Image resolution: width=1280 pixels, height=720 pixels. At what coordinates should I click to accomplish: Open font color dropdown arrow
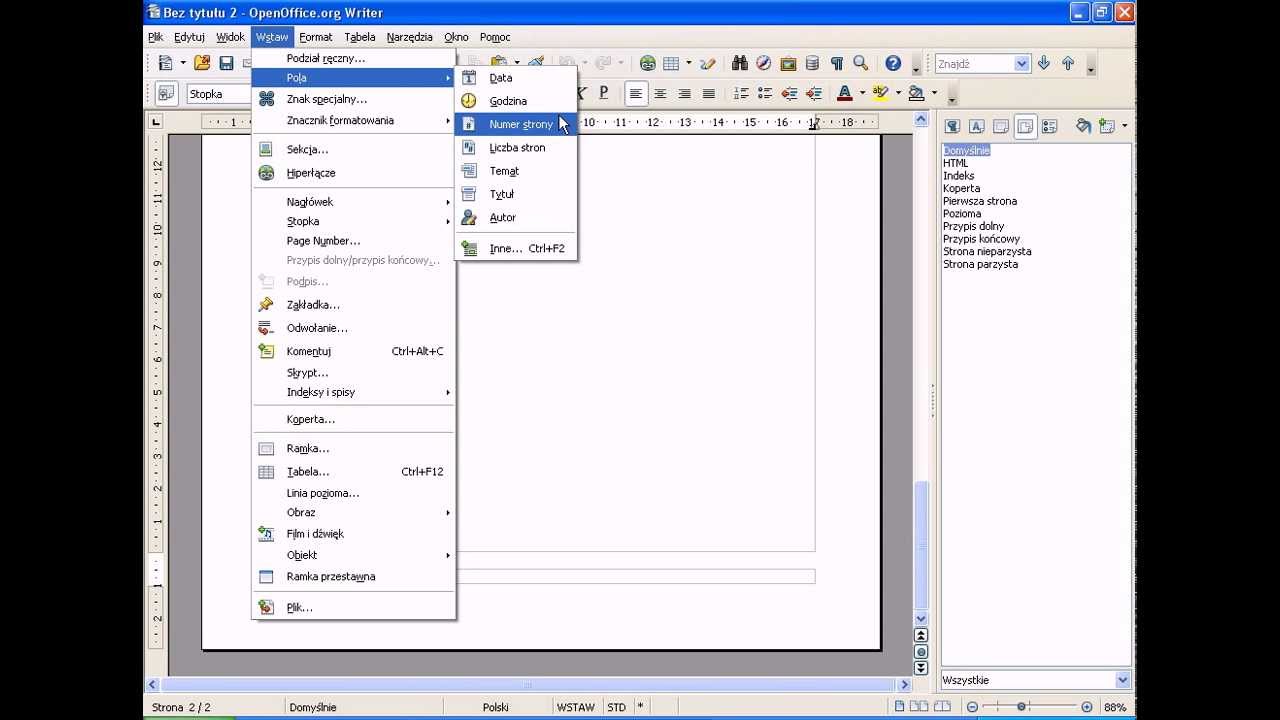(x=862, y=93)
